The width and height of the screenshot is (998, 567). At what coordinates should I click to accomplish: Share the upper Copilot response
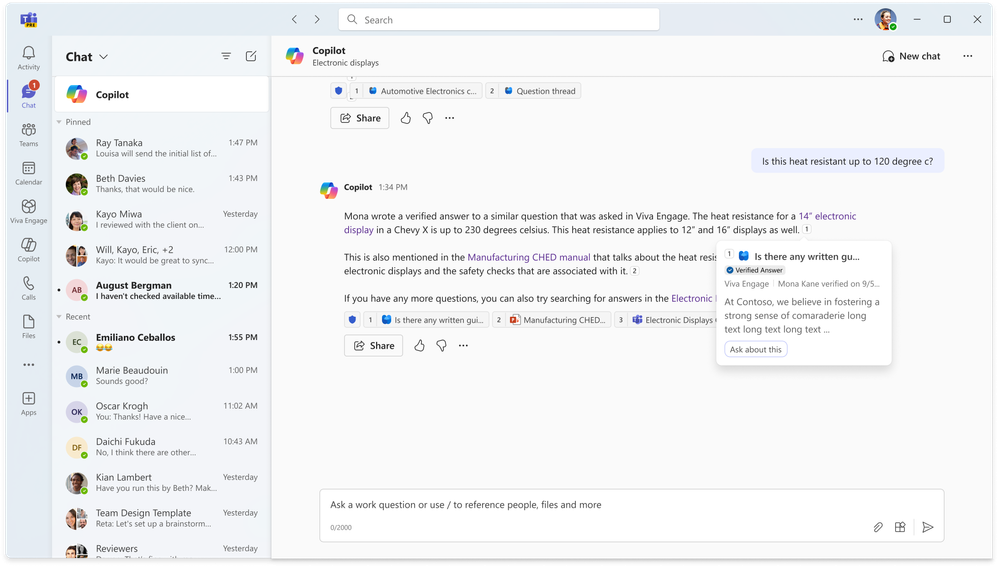click(360, 118)
